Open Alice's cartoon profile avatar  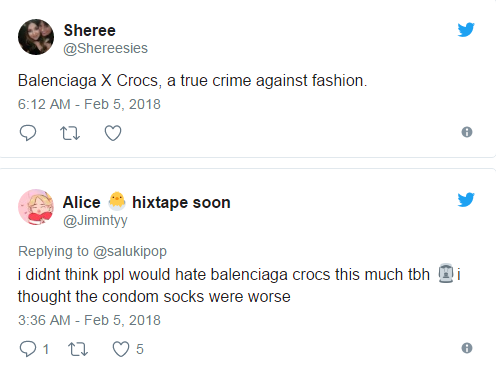[36, 207]
